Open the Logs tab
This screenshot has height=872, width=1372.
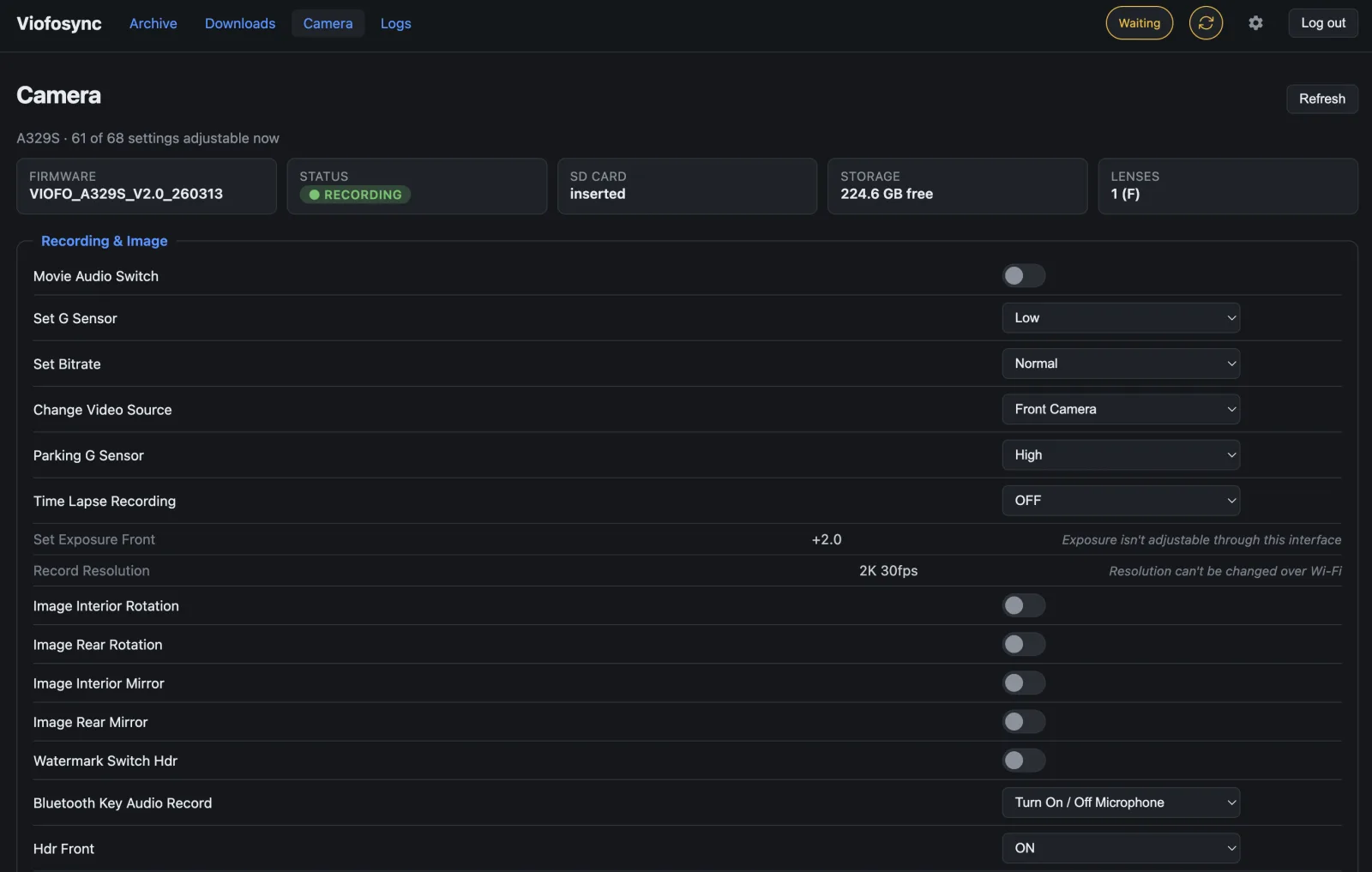click(x=396, y=23)
